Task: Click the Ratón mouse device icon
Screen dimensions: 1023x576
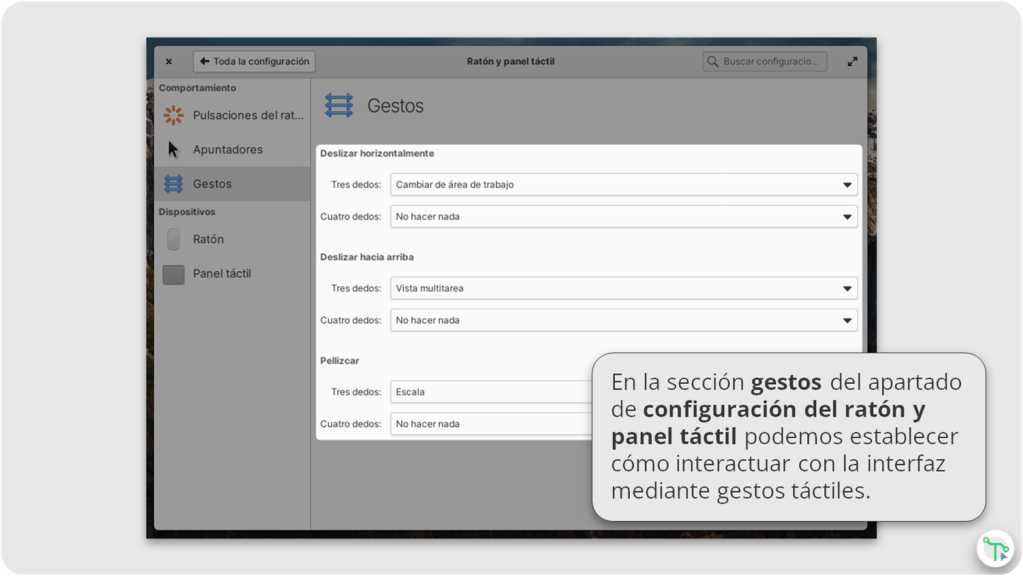Action: 174,239
